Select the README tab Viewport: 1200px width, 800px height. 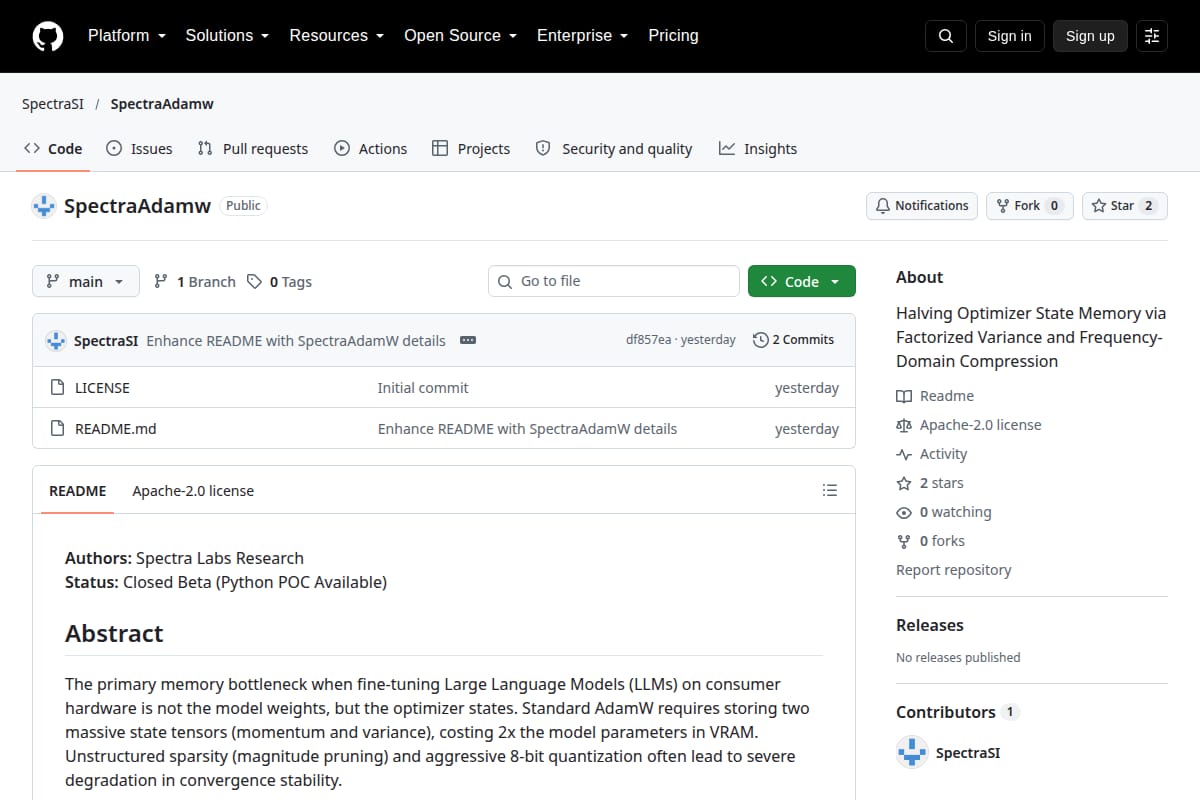click(78, 491)
